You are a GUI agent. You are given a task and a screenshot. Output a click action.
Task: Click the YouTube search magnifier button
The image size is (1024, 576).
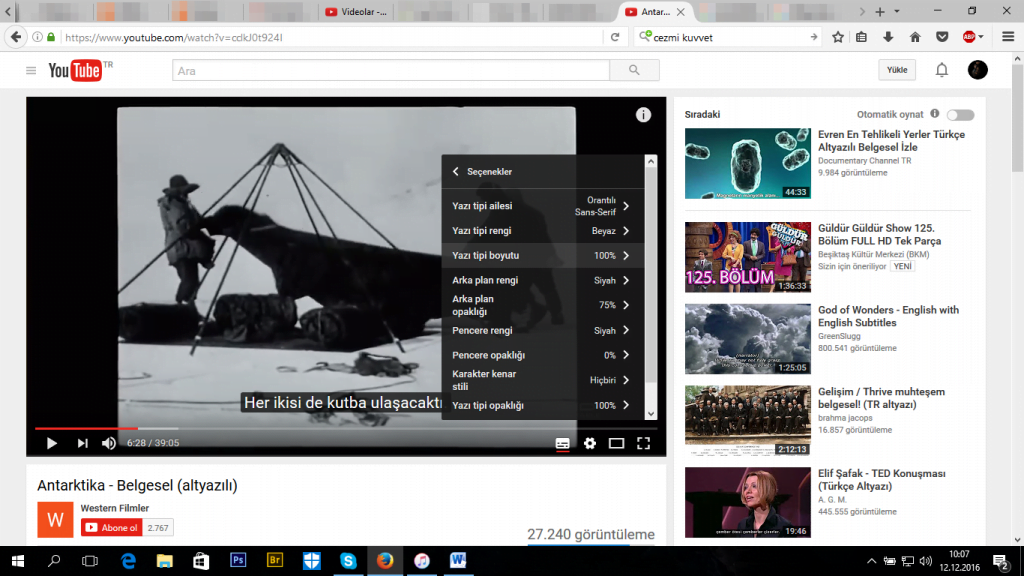(x=634, y=70)
